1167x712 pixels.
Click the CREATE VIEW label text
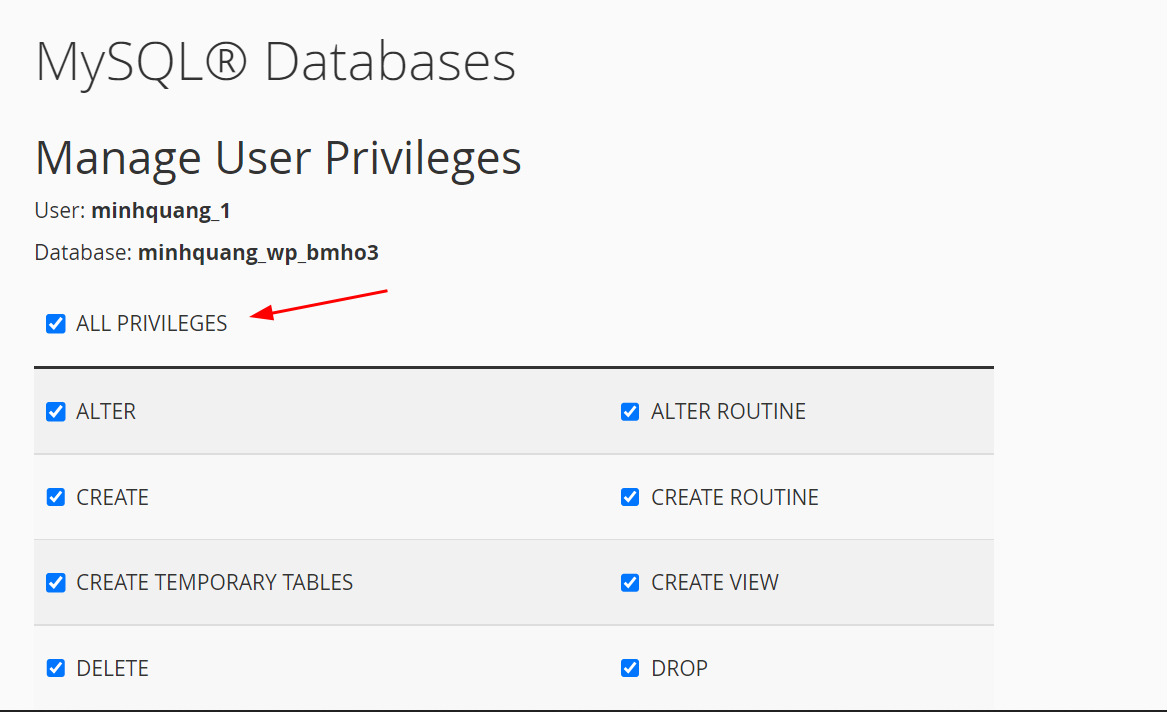pos(715,582)
